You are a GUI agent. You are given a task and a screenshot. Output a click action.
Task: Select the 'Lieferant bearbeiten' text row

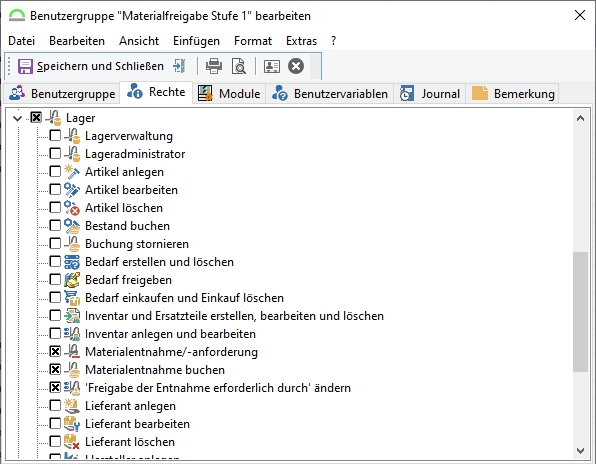coord(137,424)
